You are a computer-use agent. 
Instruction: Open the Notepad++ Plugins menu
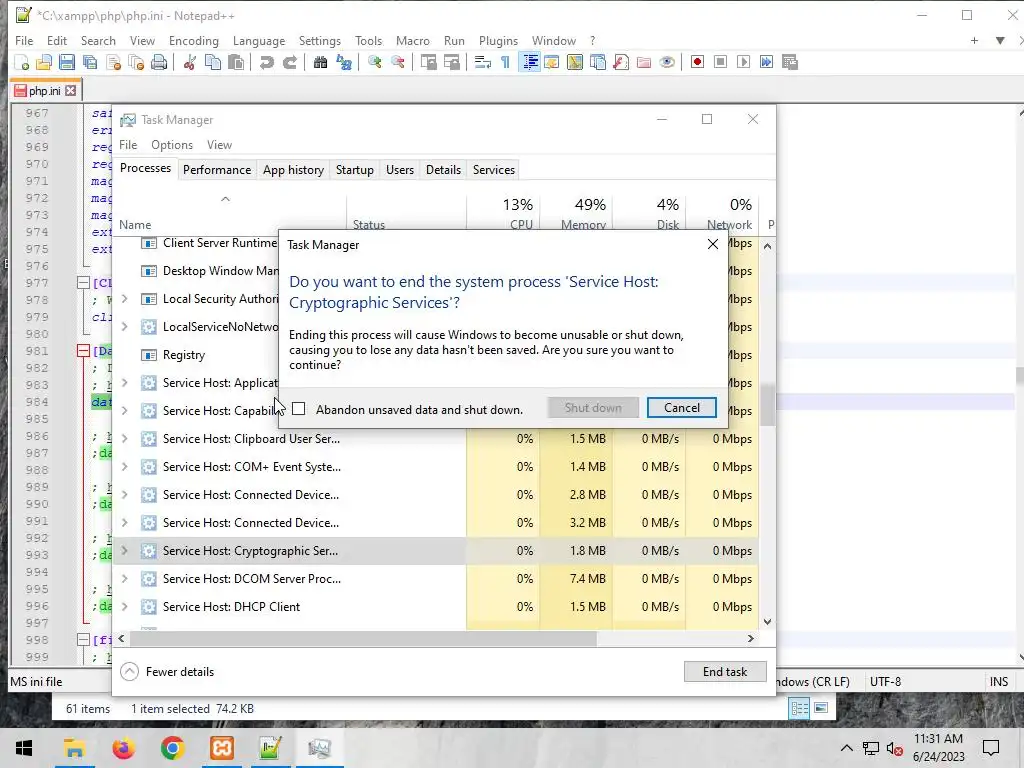pos(498,40)
